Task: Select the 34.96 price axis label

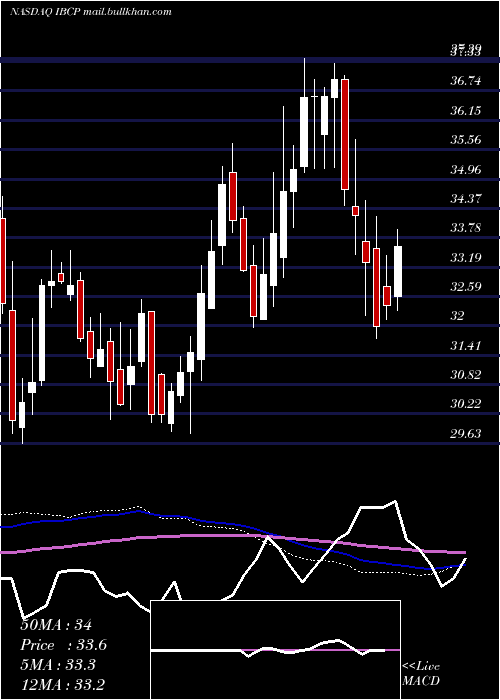Action: point(466,169)
